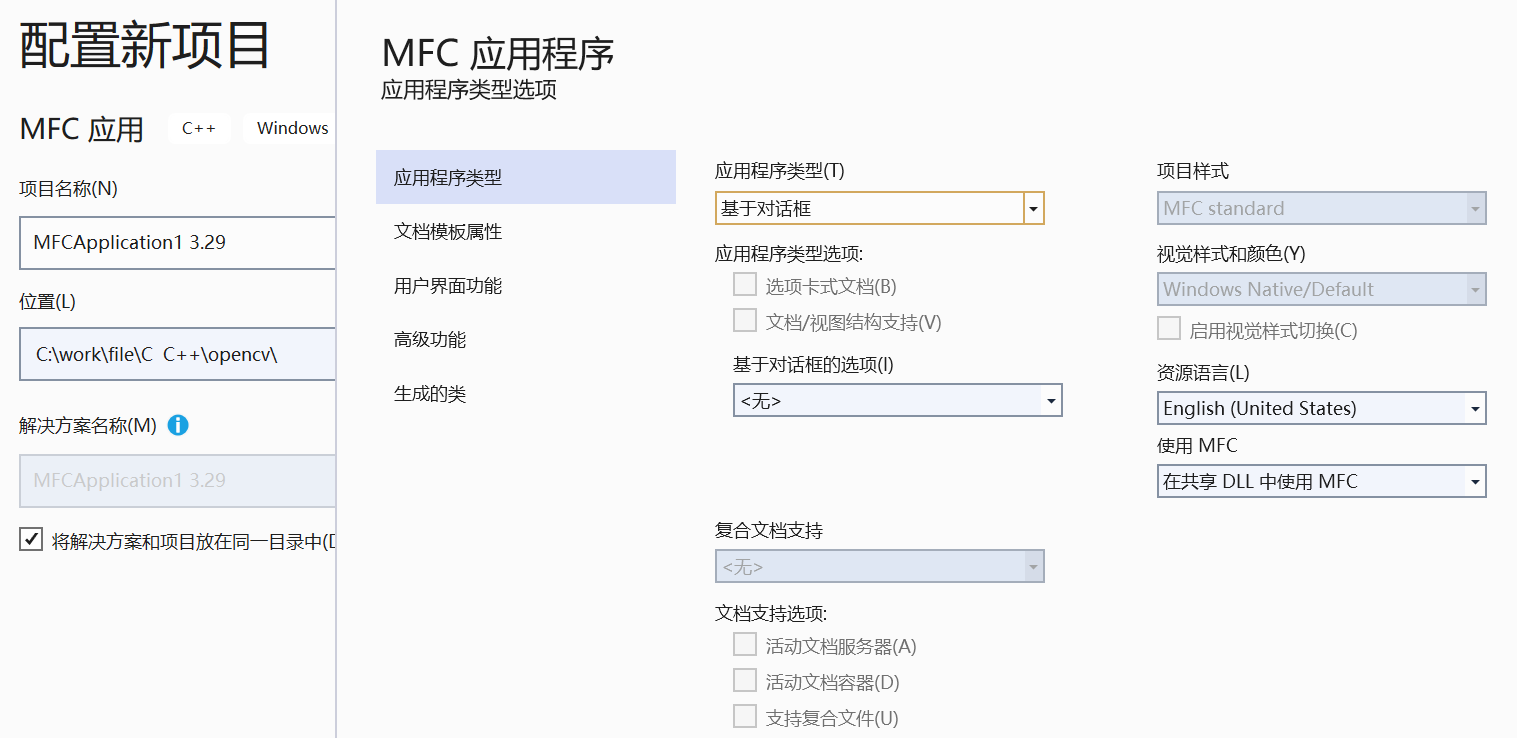Toggle 启用视觉样式切换 checkbox

tap(1169, 327)
